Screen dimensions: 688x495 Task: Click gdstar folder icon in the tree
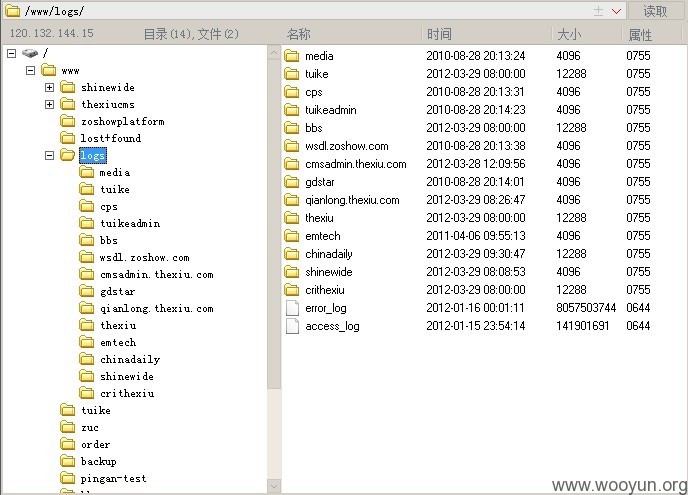tap(87, 291)
